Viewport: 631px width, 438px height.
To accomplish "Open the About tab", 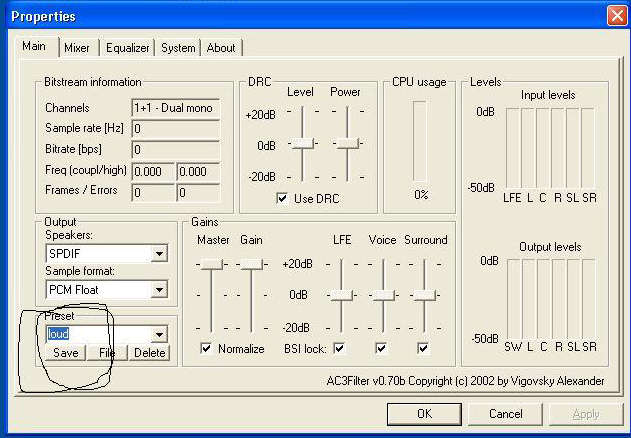I will 221,48.
